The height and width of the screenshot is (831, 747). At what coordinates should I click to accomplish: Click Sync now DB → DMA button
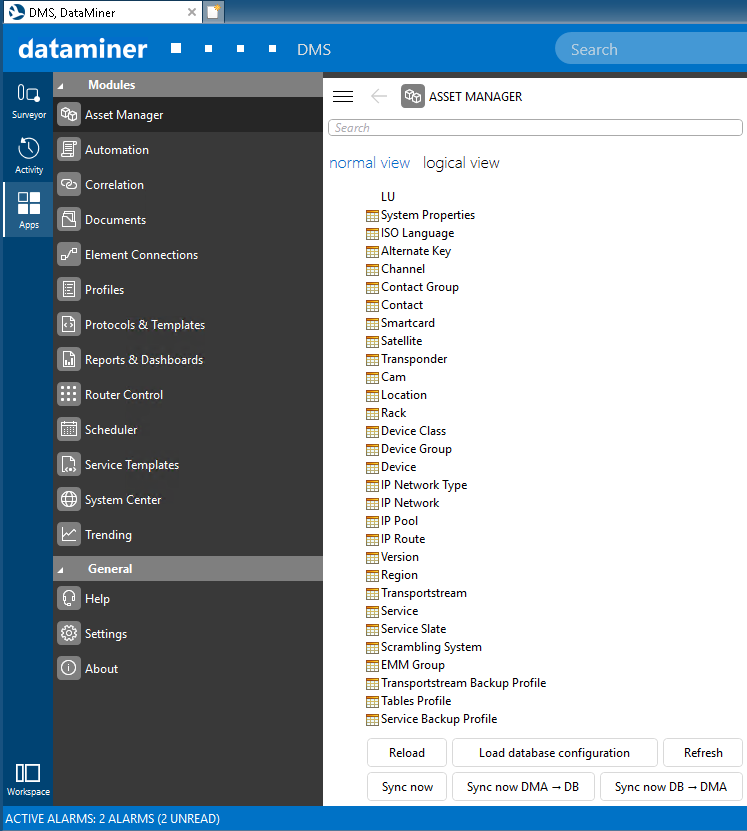tap(671, 786)
